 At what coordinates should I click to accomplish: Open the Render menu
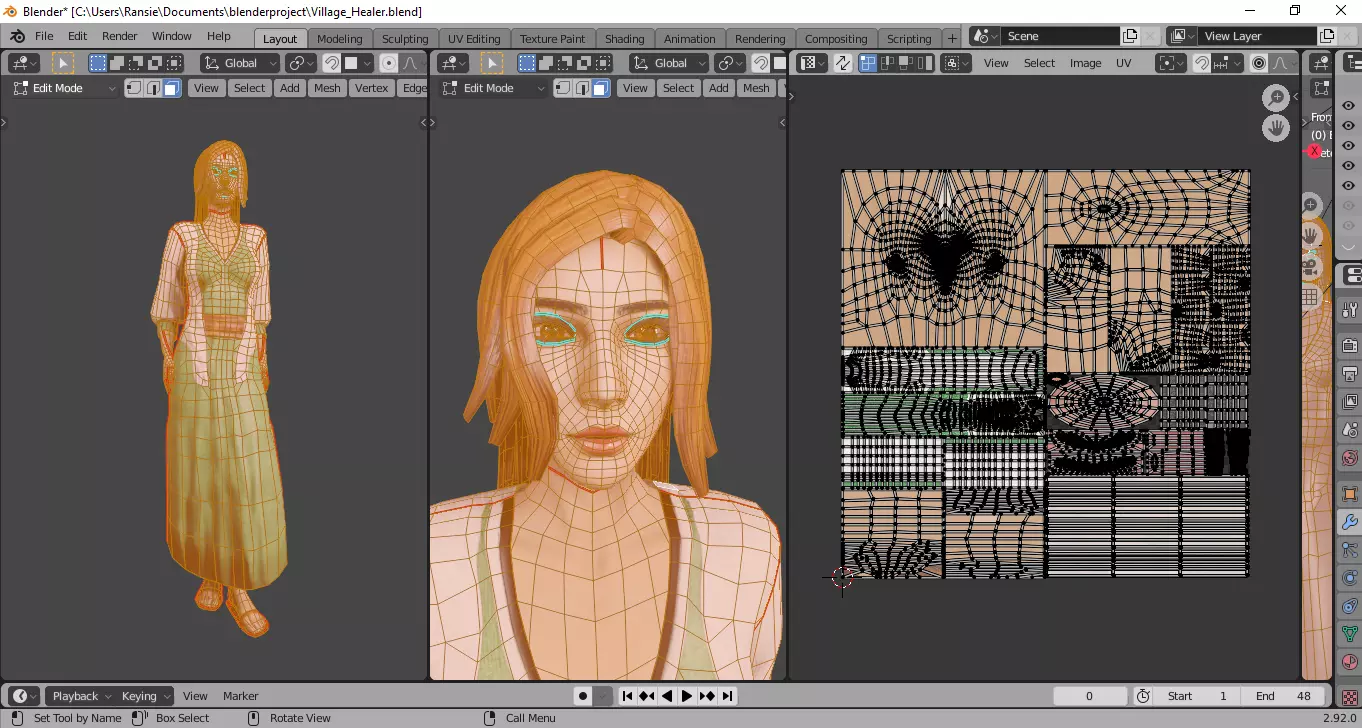(119, 36)
